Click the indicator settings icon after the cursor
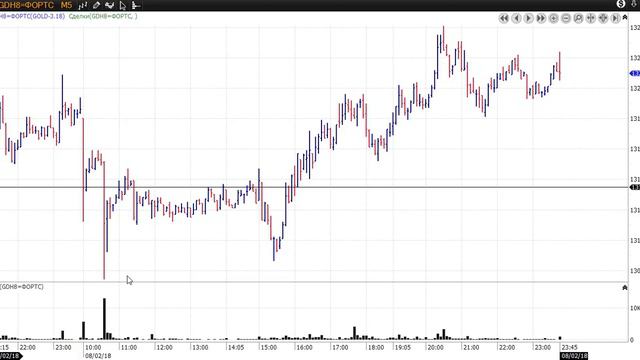 pos(136,5)
